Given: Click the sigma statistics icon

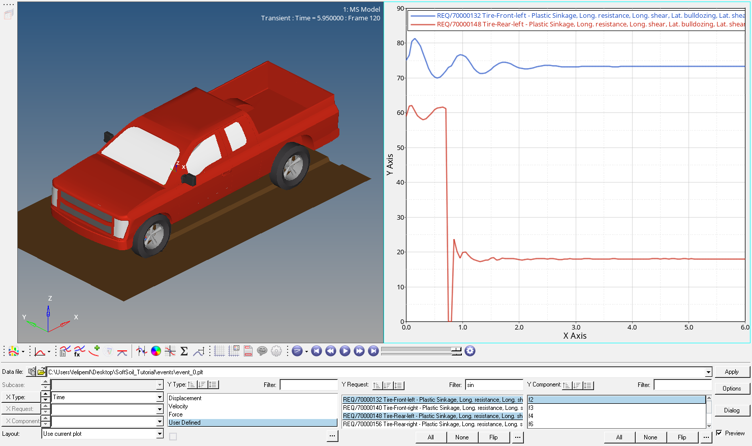Looking at the screenshot, I should point(184,351).
